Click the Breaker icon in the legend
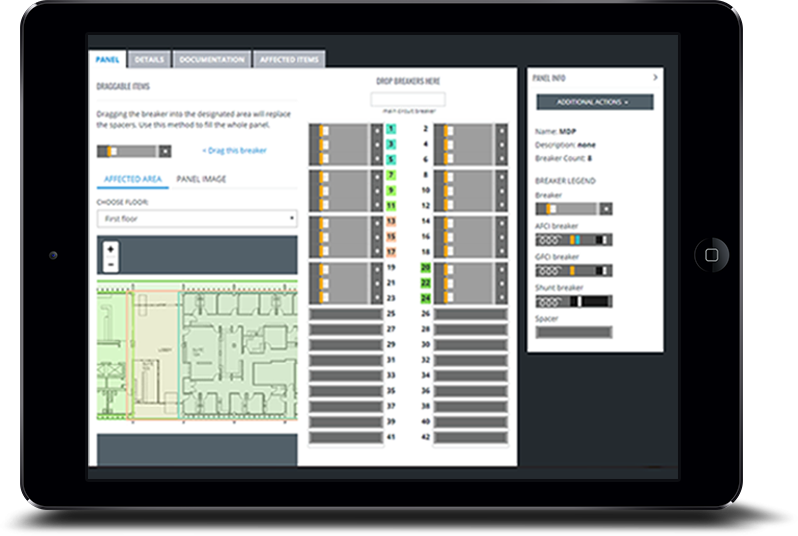 pos(574,209)
